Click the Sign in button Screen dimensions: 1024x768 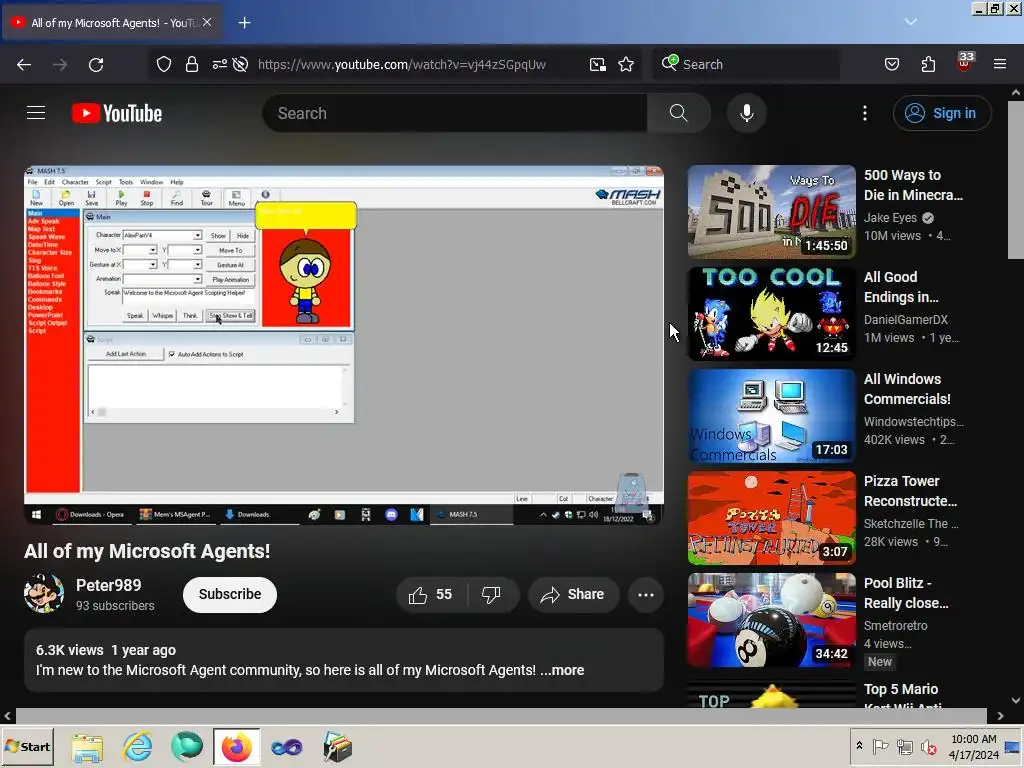(x=942, y=113)
